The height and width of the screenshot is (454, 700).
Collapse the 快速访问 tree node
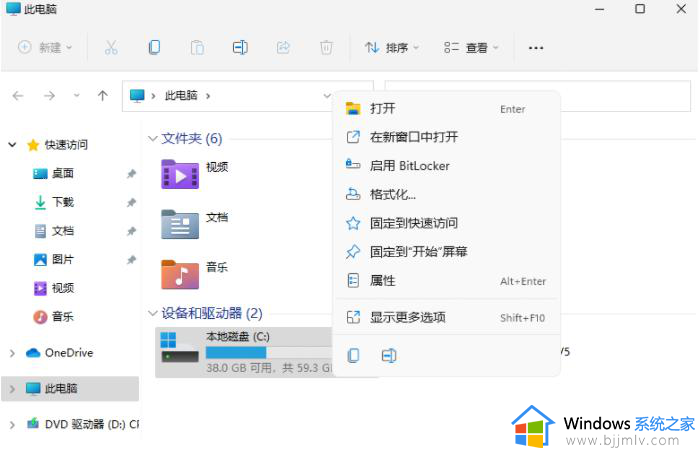(12, 145)
